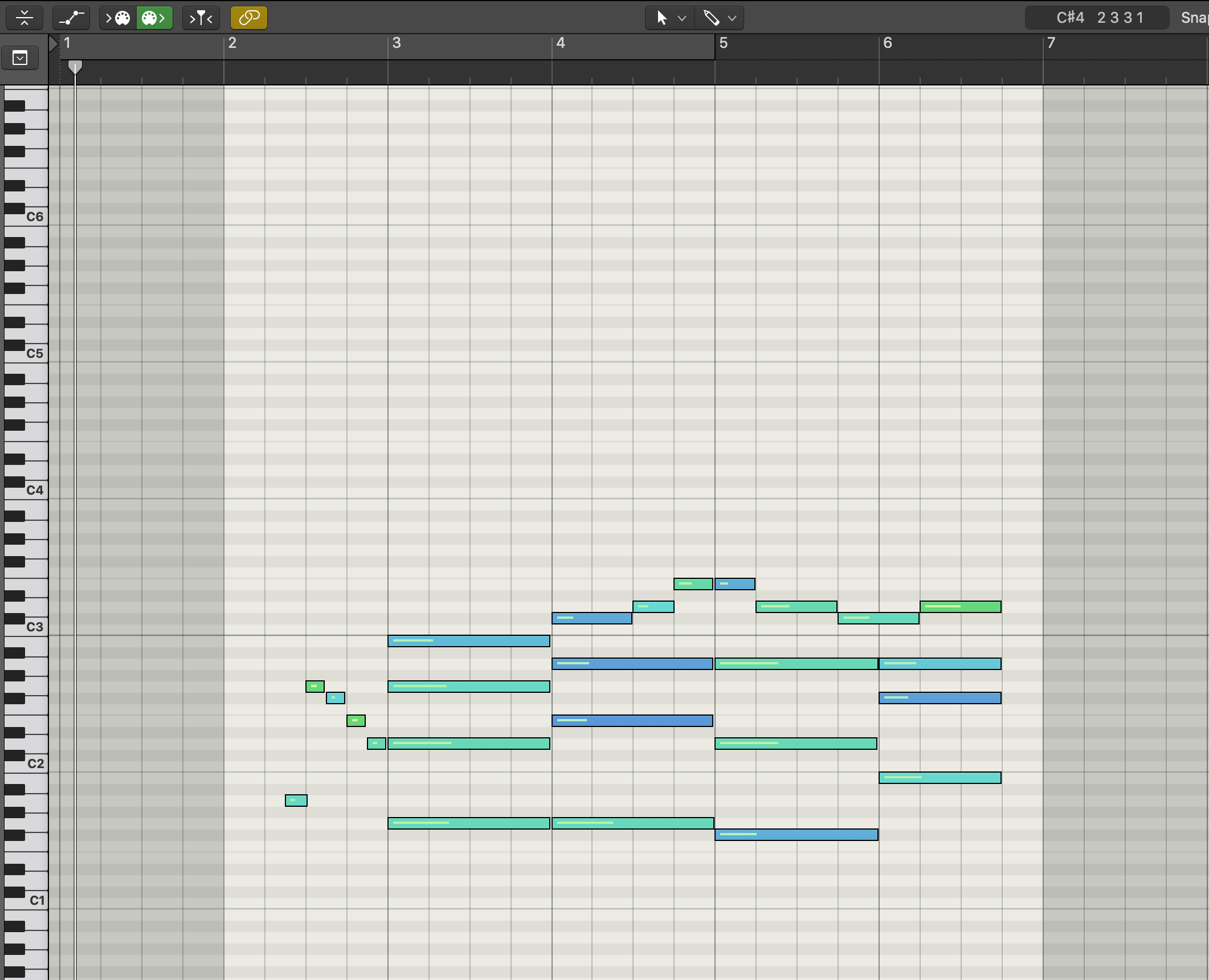Select the Pencil tool icon
This screenshot has height=980, width=1209.
(x=711, y=18)
